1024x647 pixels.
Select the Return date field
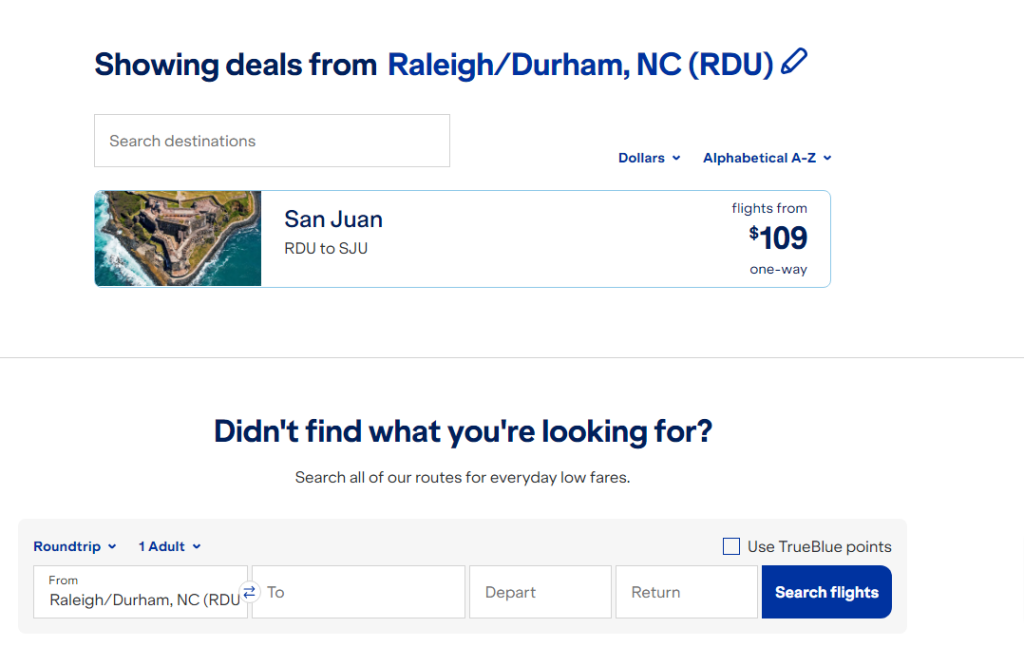686,591
